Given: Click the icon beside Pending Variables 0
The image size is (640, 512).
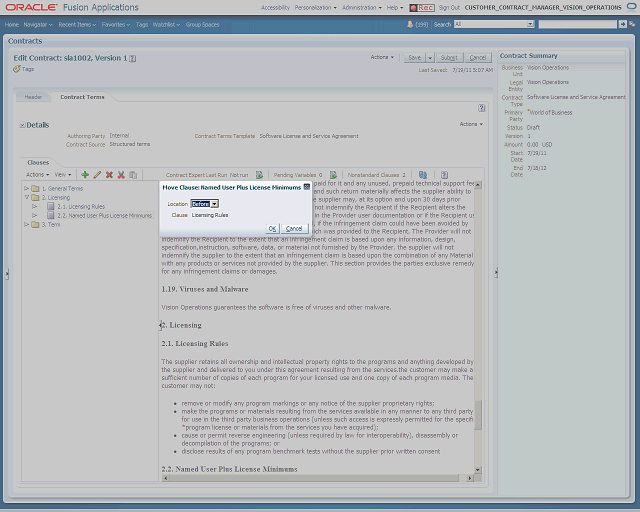Looking at the screenshot, I should click(333, 175).
